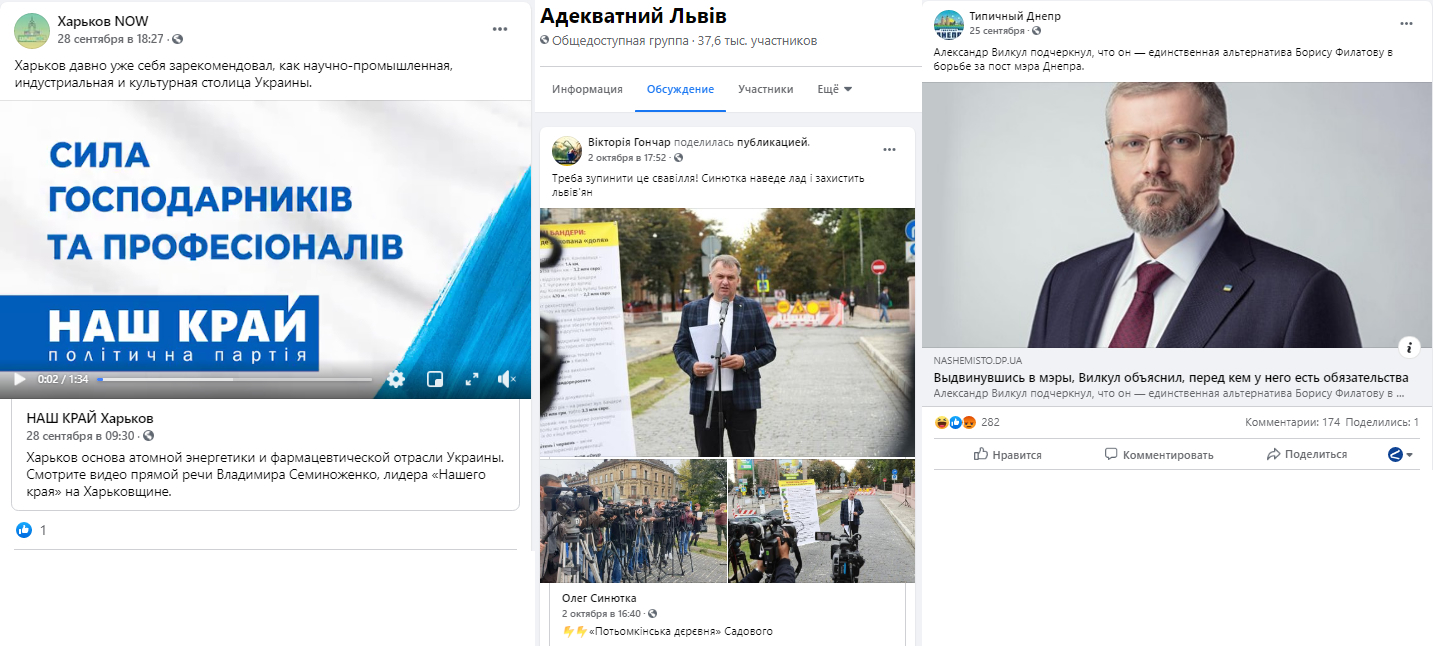1433x646 pixels.
Task: Open the Харьков NOW page avatar
Action: pyautogui.click(x=31, y=30)
